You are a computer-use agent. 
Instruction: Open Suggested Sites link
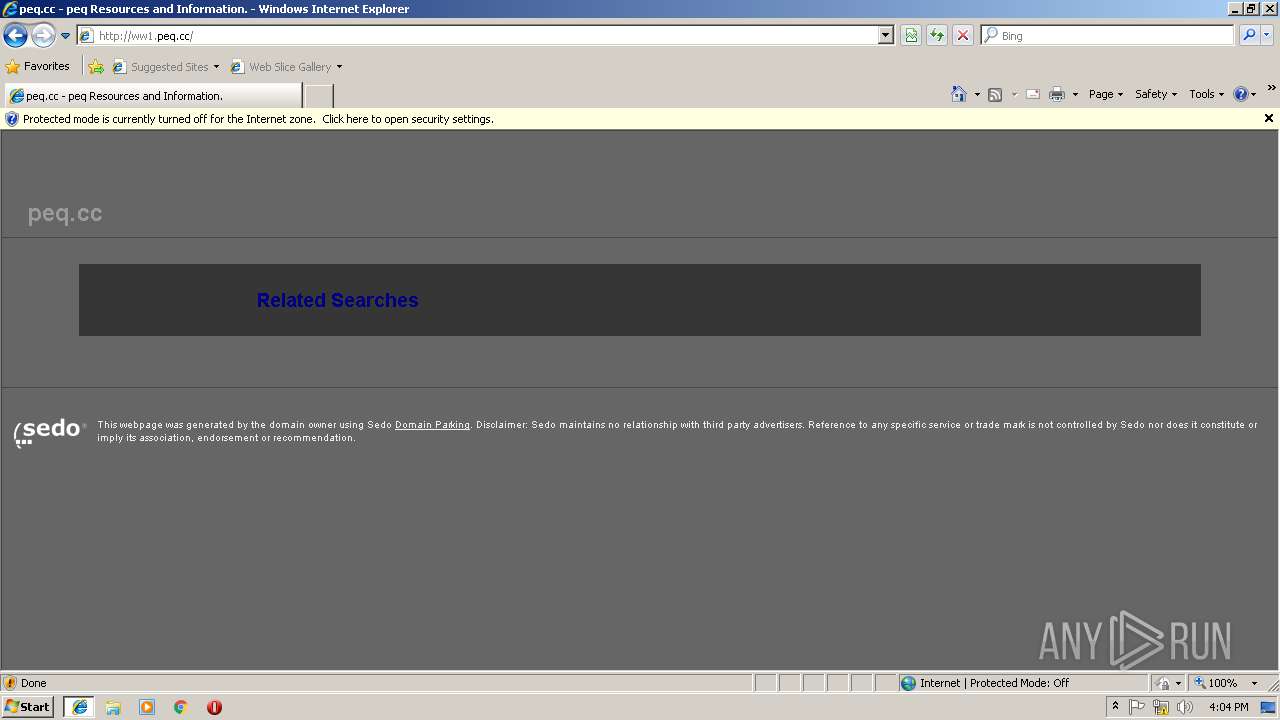coord(165,67)
